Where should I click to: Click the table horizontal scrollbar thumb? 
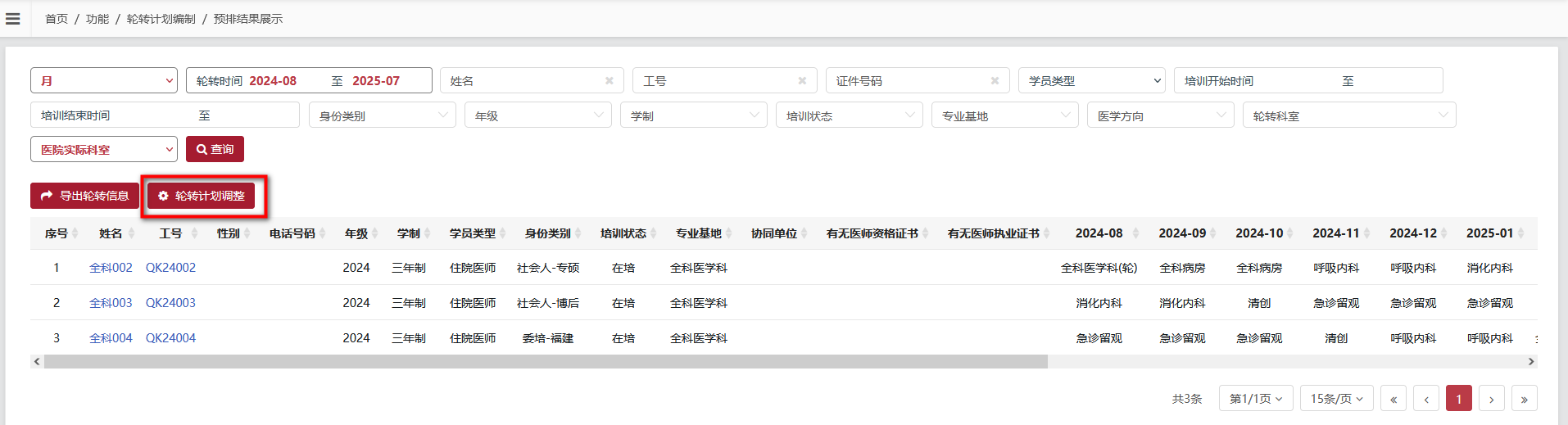click(x=546, y=361)
